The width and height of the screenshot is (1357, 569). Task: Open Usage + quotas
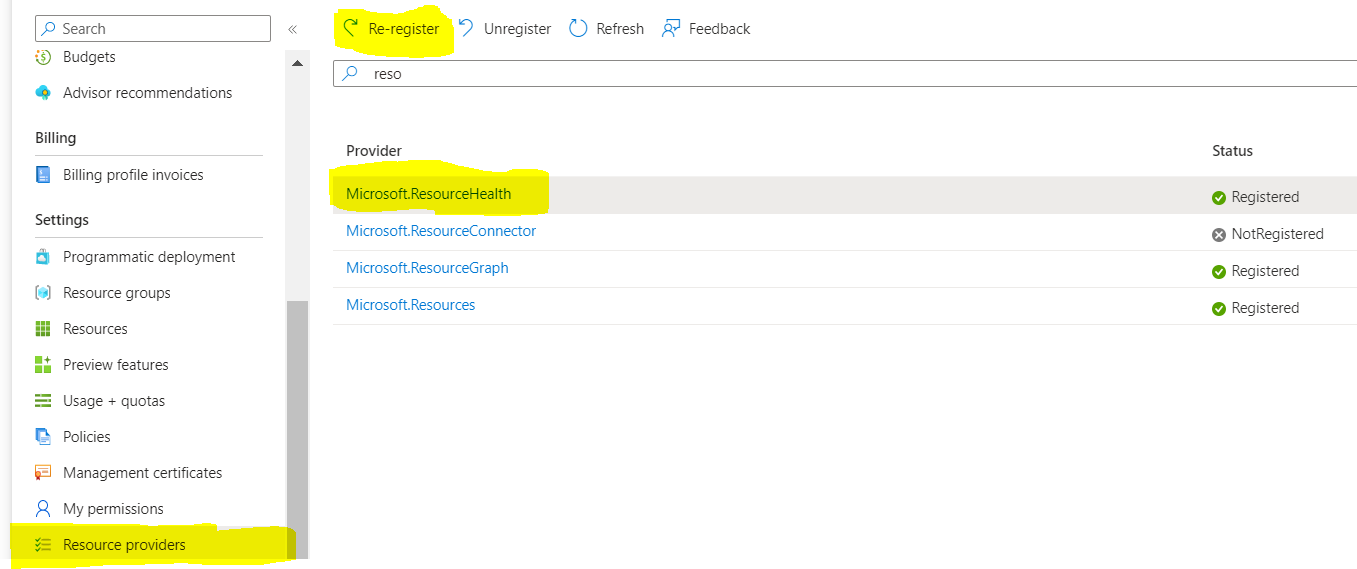(x=114, y=401)
